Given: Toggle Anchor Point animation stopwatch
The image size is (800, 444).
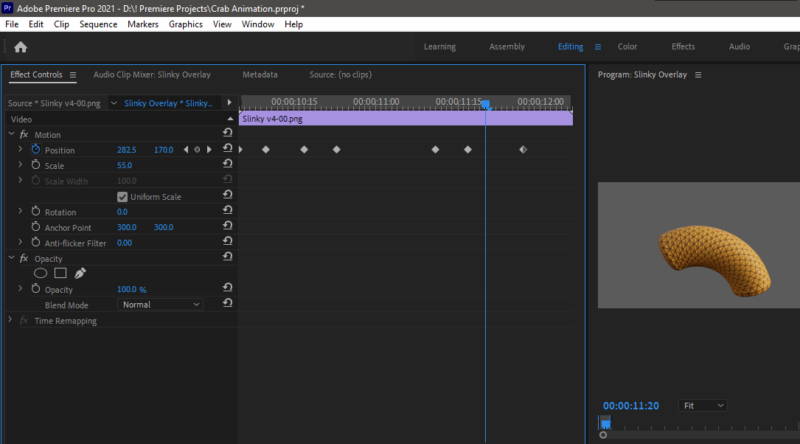Looking at the screenshot, I should click(36, 227).
